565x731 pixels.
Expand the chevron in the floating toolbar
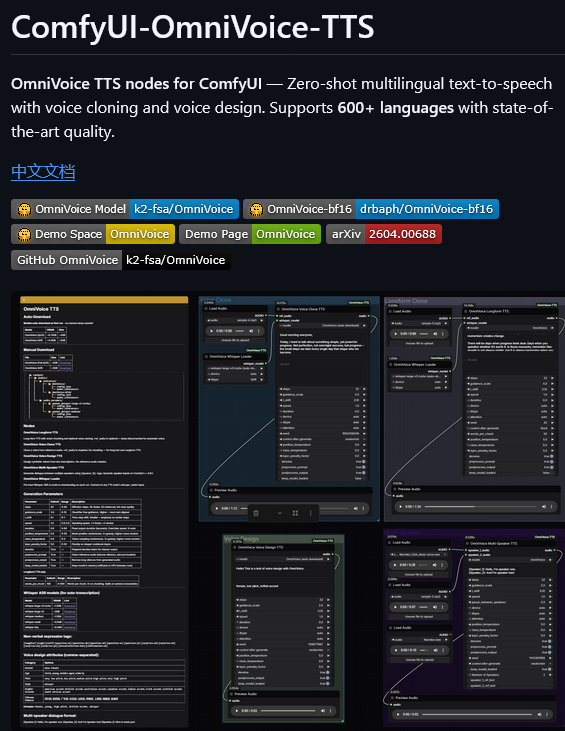[280, 513]
